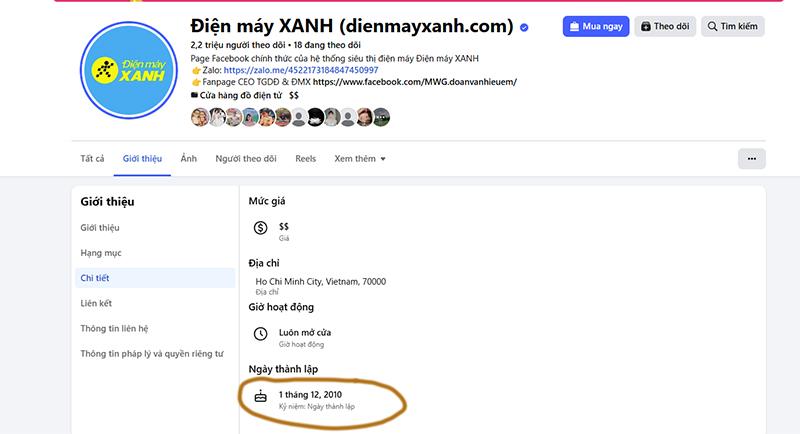The width and height of the screenshot is (800, 434).
Task: Select Hạng mục in the sidebar
Action: (101, 253)
